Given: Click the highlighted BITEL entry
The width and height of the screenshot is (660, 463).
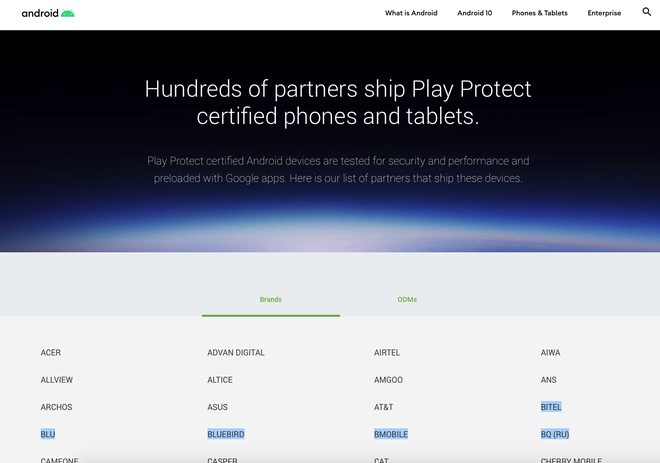Looking at the screenshot, I should [551, 407].
